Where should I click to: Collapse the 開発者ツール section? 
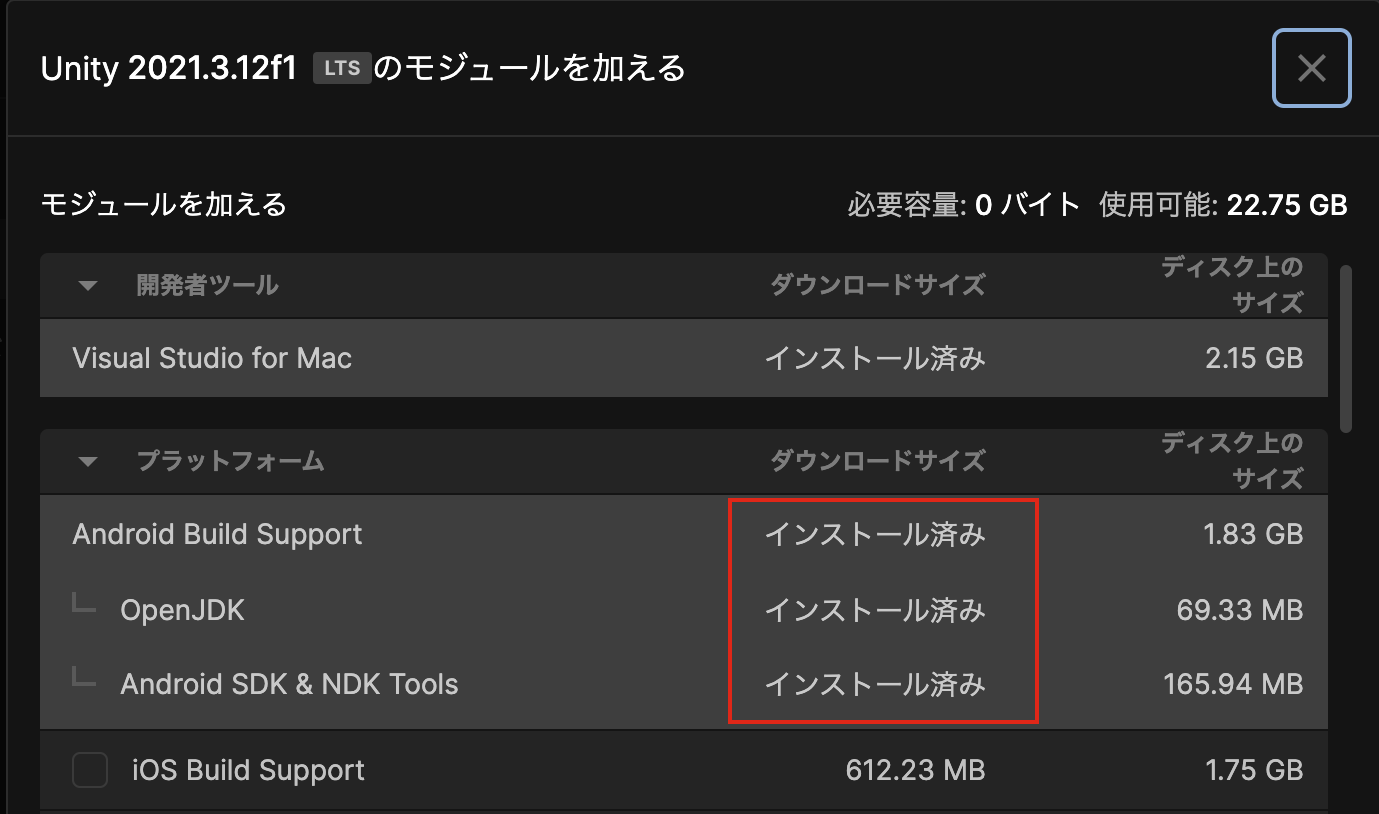88,286
